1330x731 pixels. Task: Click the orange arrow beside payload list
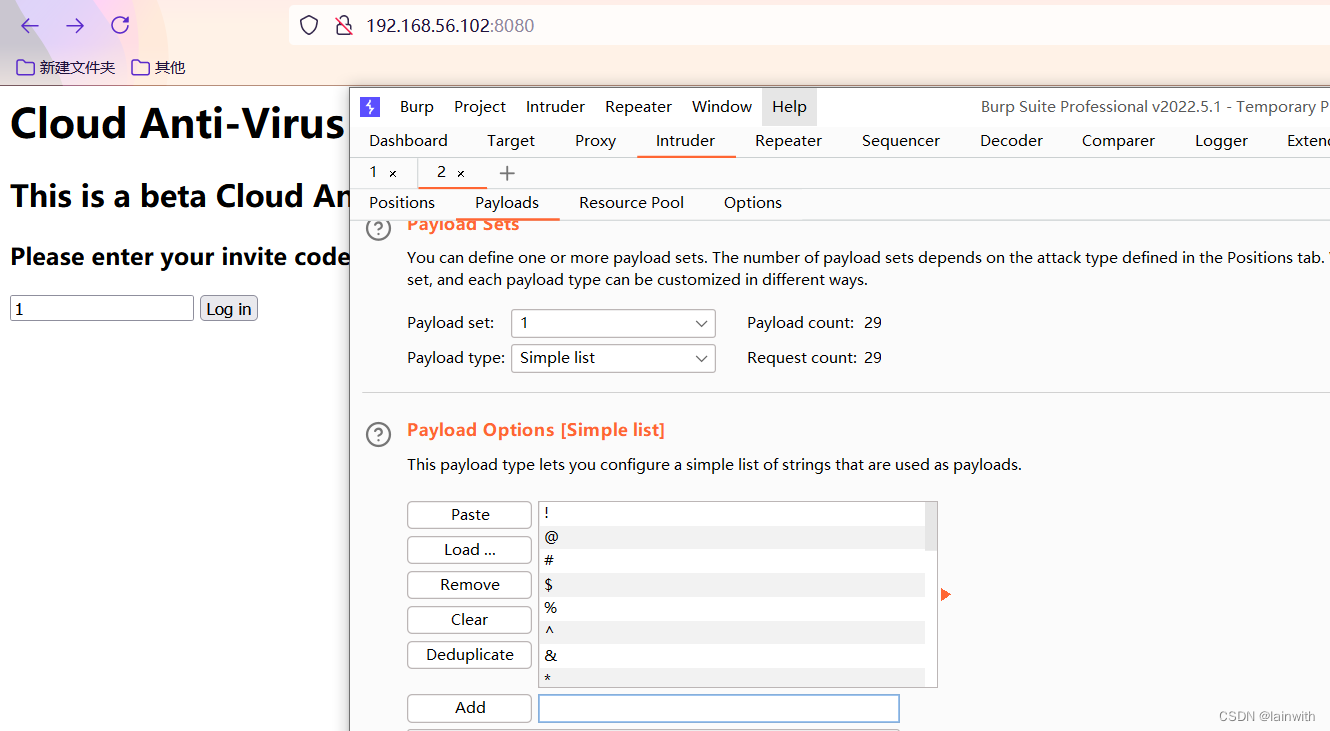(945, 595)
